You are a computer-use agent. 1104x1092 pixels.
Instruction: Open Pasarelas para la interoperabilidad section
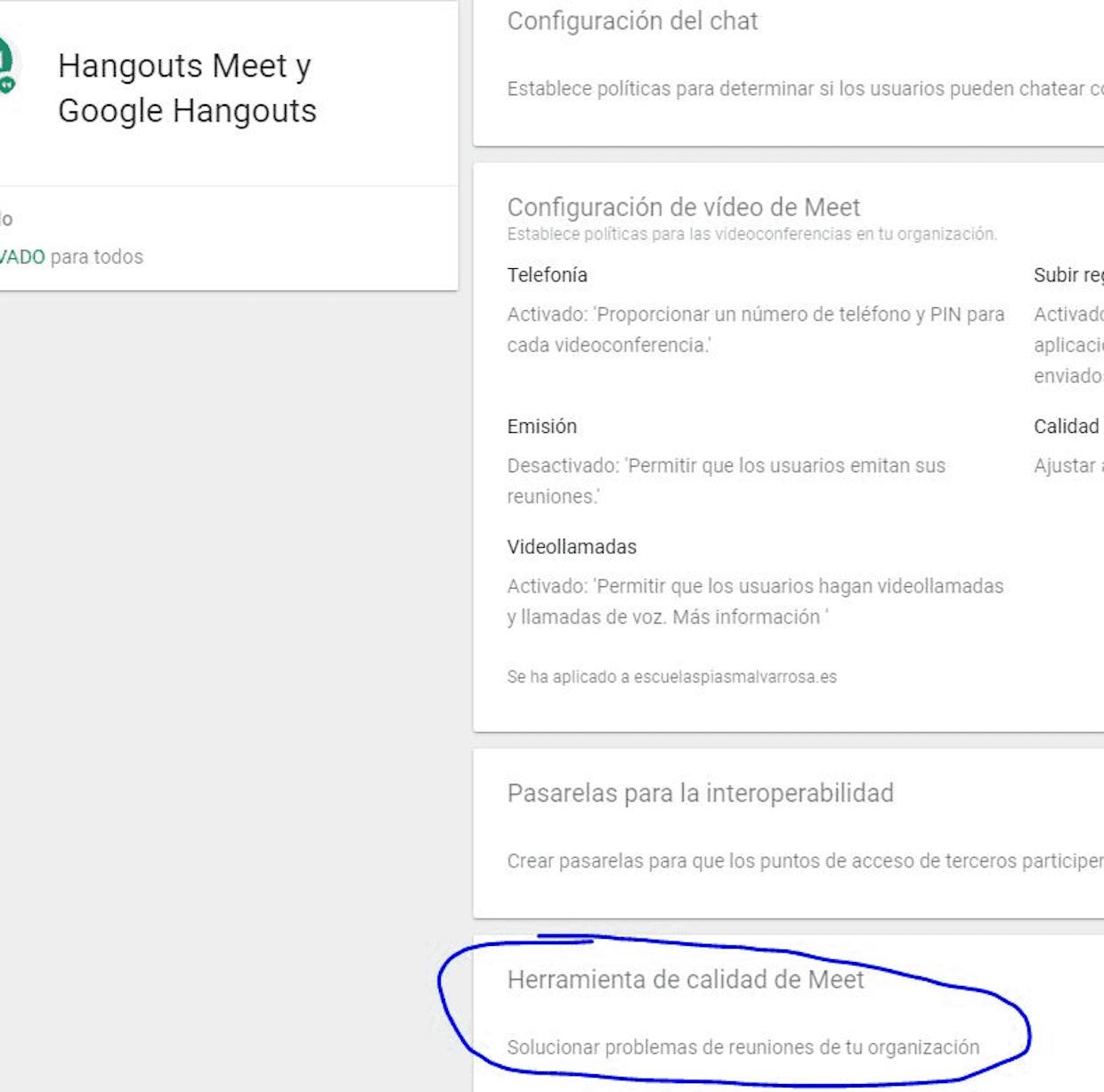[x=700, y=793]
